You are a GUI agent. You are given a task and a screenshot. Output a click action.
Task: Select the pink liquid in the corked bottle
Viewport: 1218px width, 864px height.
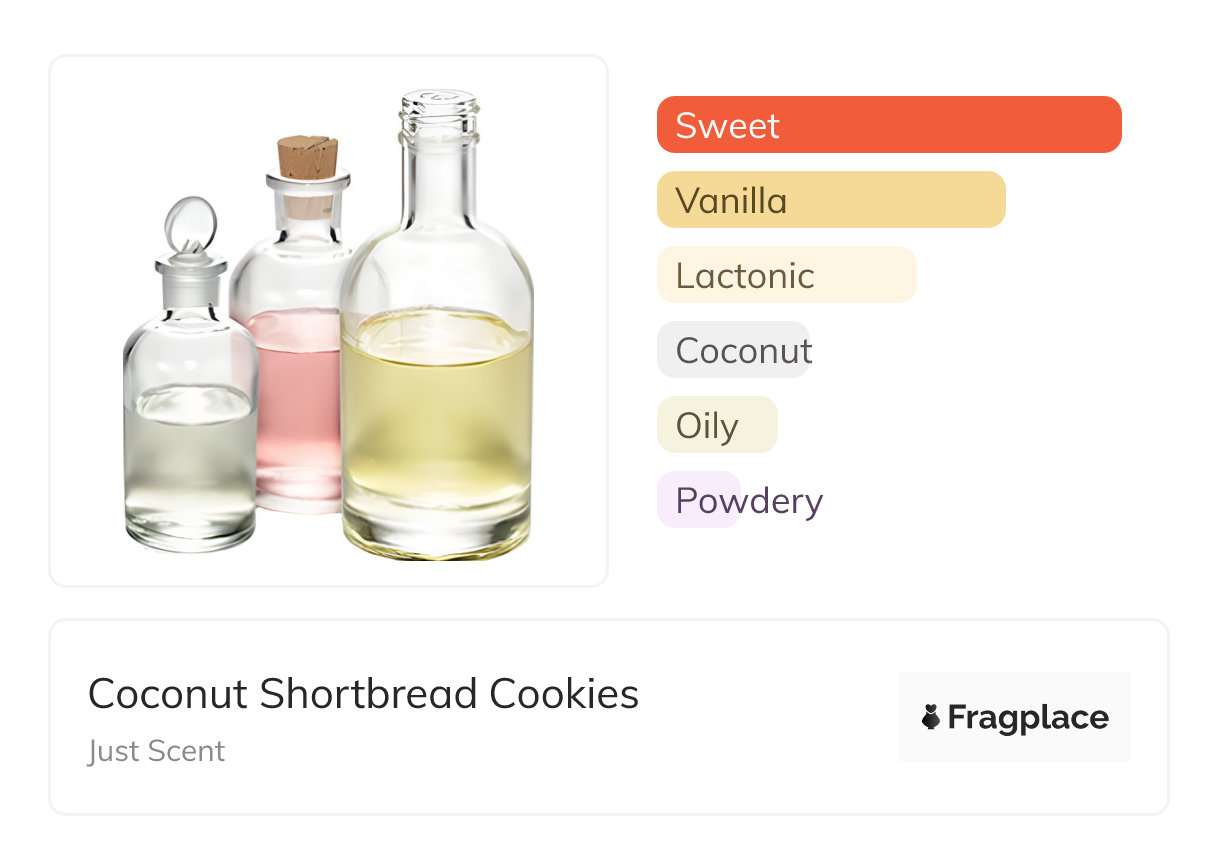click(295, 400)
